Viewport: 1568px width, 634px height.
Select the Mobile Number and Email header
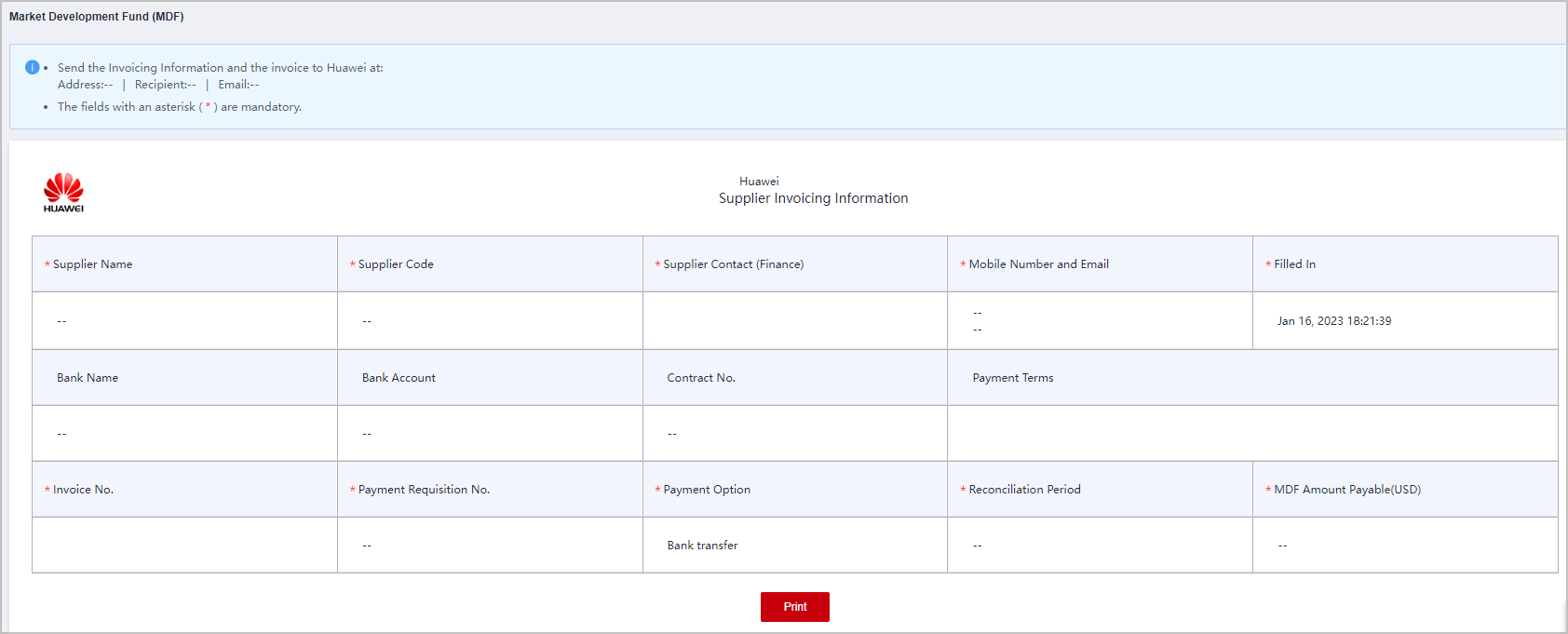point(1038,264)
